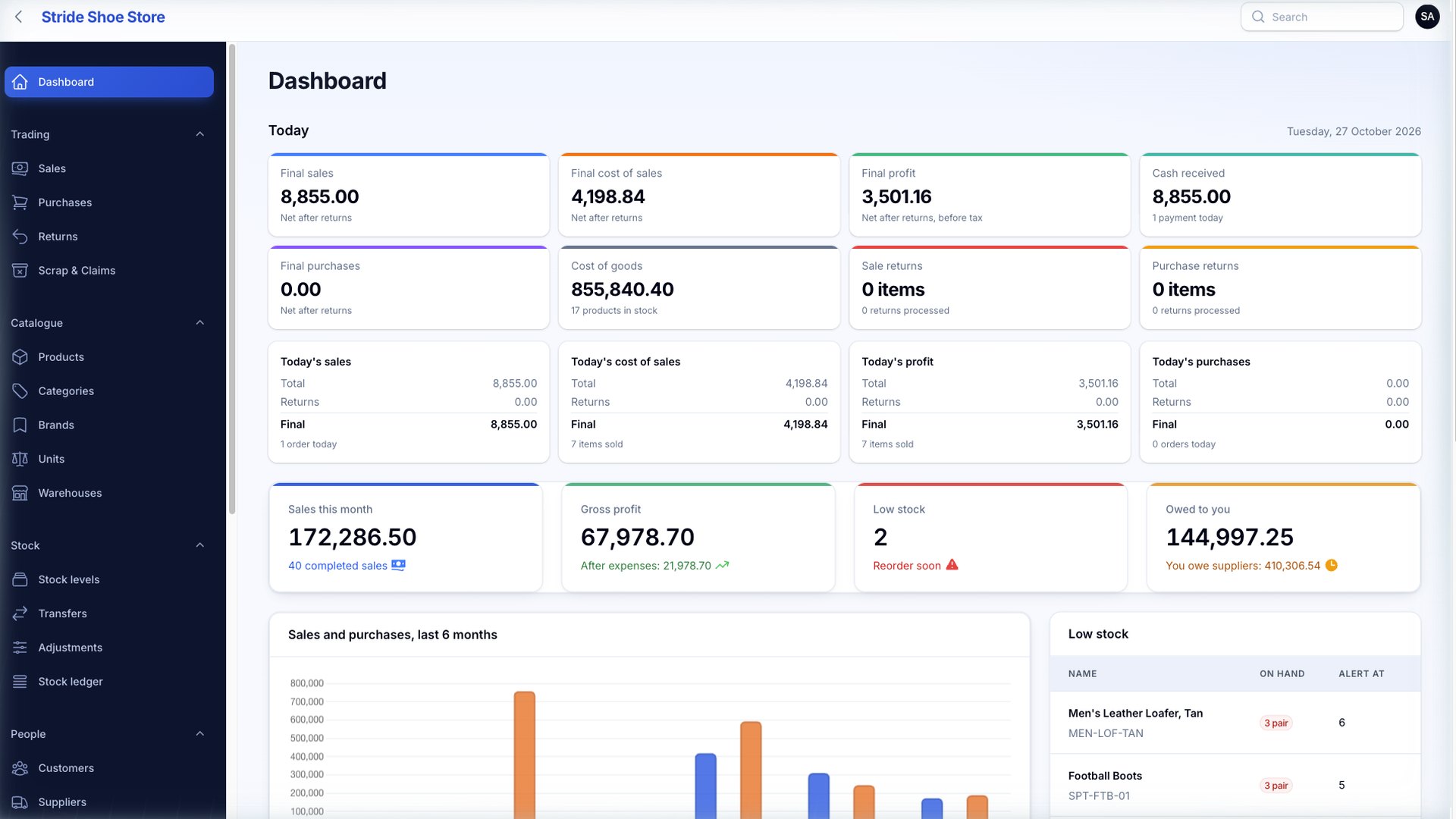The width and height of the screenshot is (1456, 819).
Task: Click the Dashboard home icon in sidebar
Action: pos(20,82)
